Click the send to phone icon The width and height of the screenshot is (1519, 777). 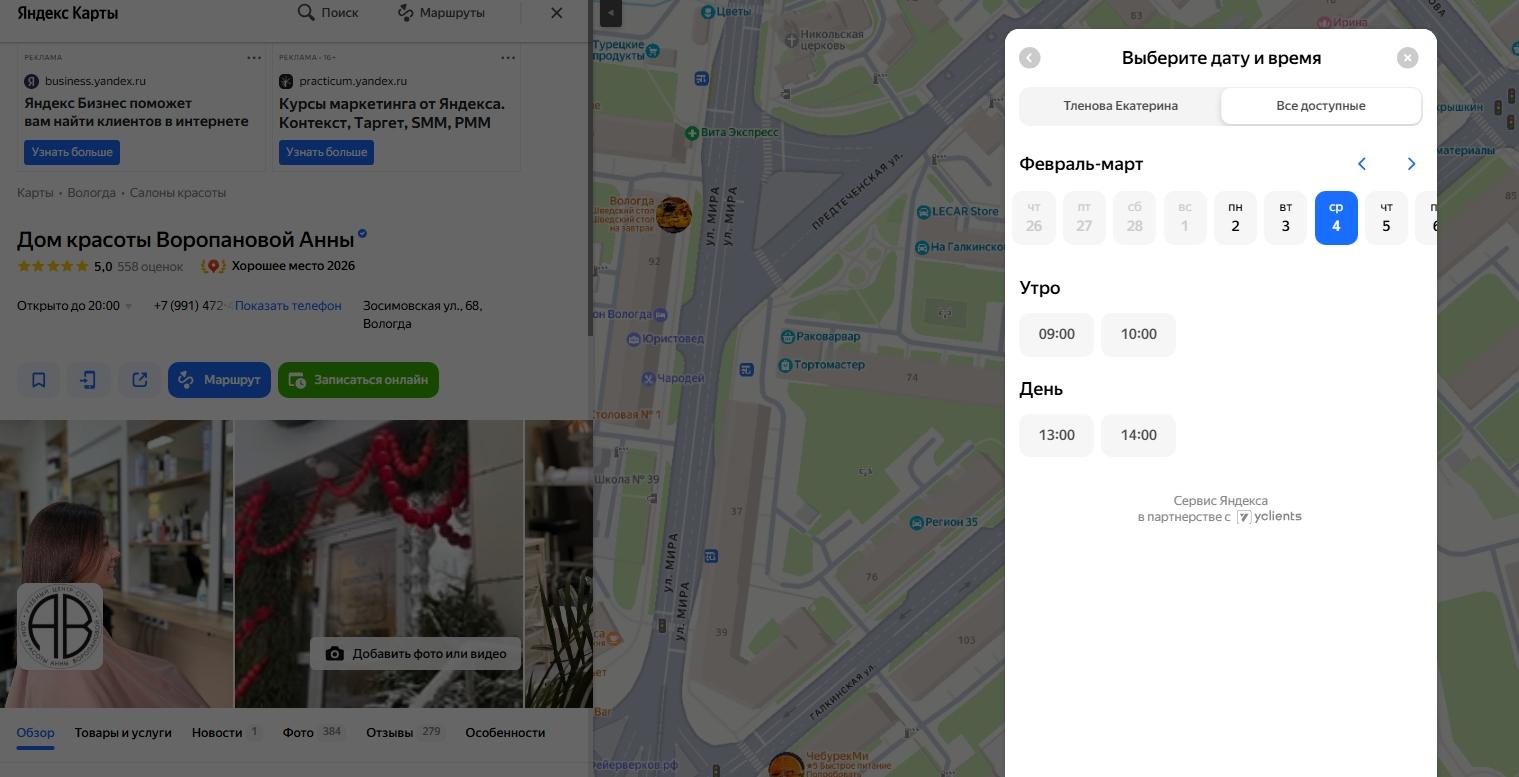click(x=89, y=380)
